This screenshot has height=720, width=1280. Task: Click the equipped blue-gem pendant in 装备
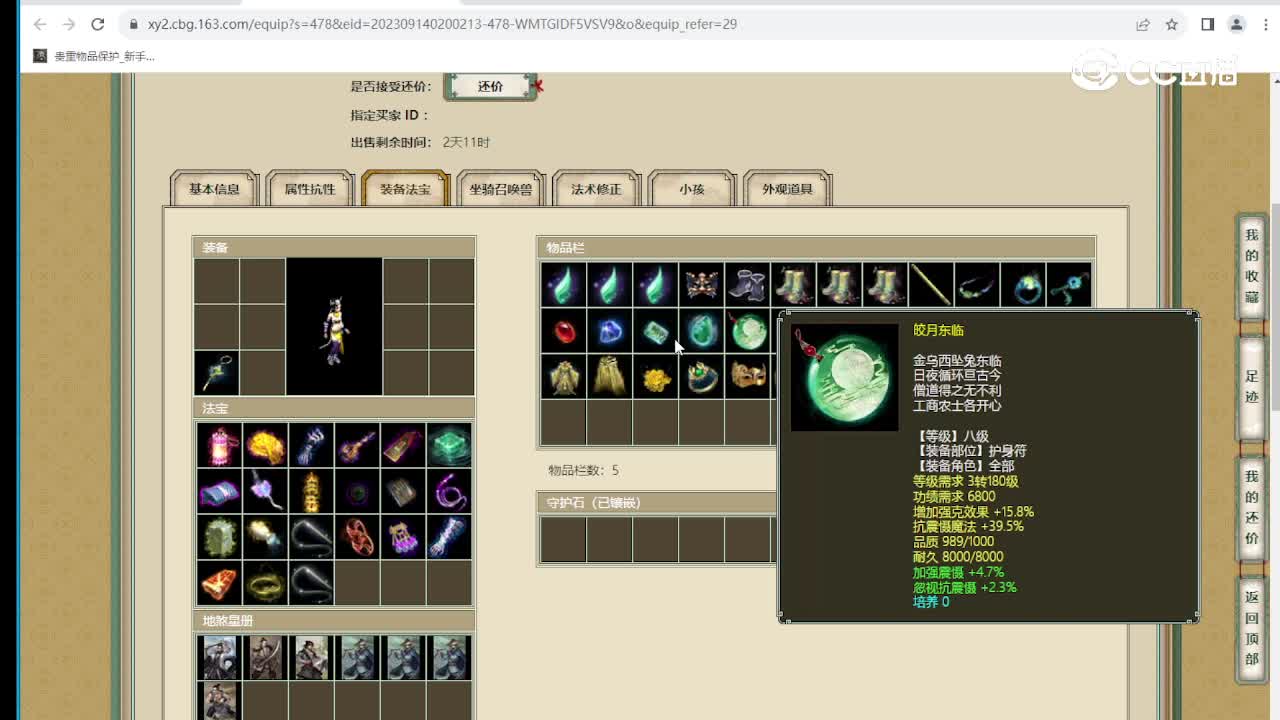[x=216, y=372]
